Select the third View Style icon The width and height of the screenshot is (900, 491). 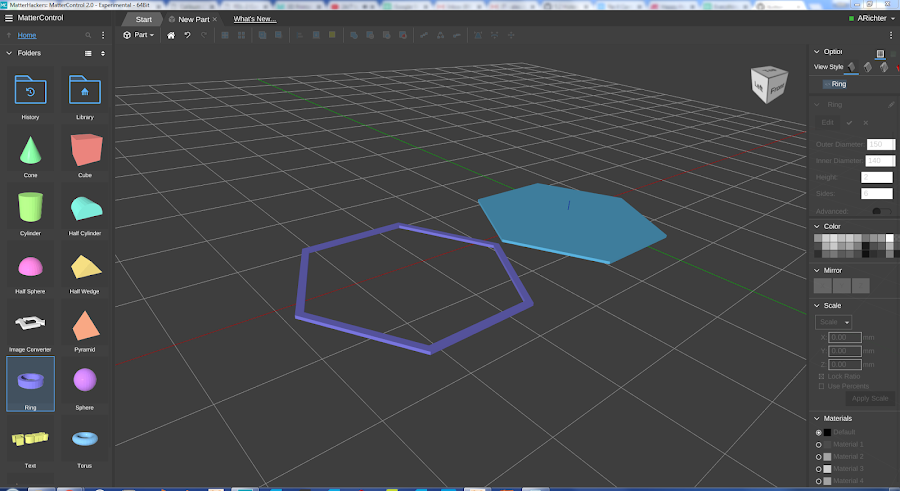(884, 67)
